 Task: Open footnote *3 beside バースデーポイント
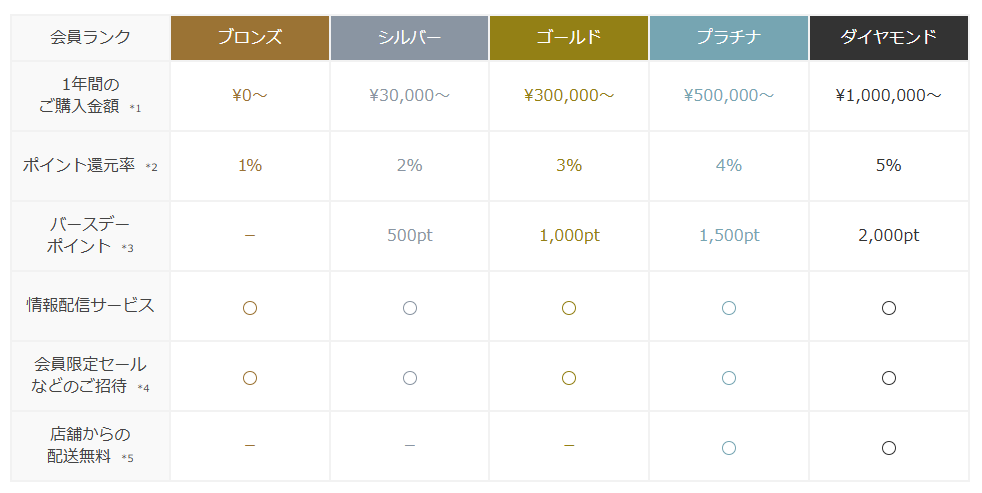pos(127,248)
